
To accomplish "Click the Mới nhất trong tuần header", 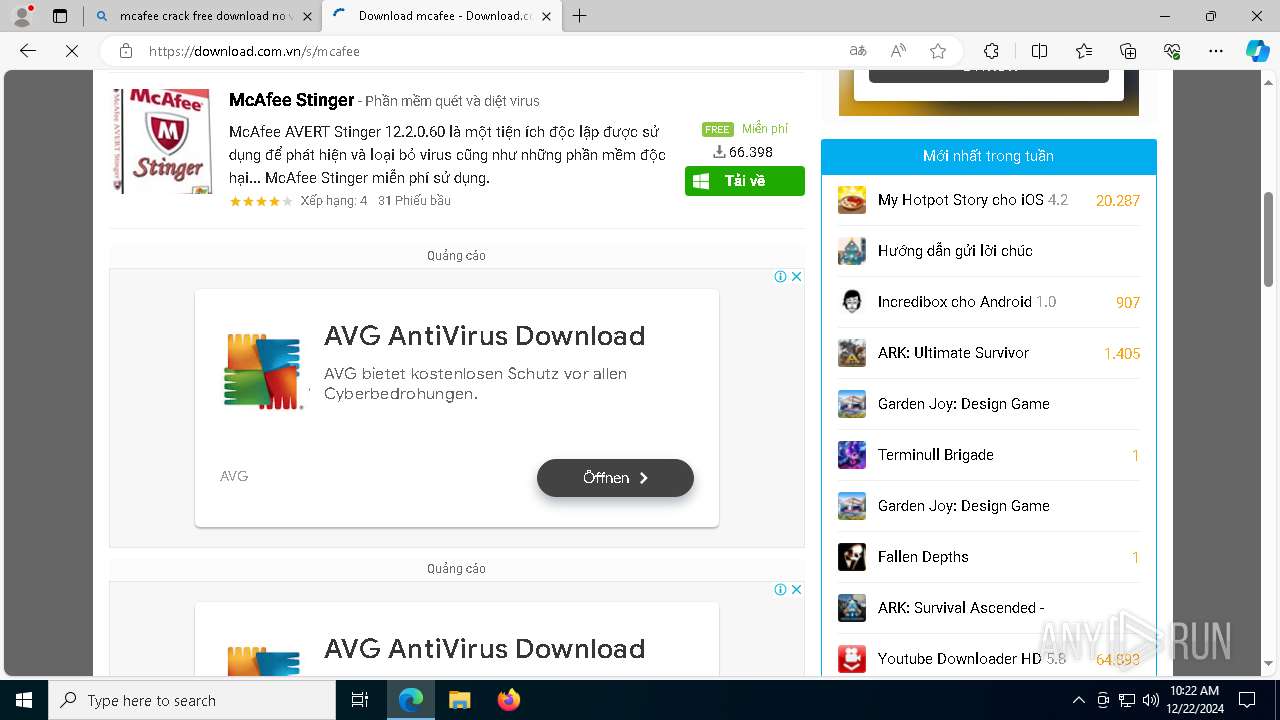I will 988,156.
